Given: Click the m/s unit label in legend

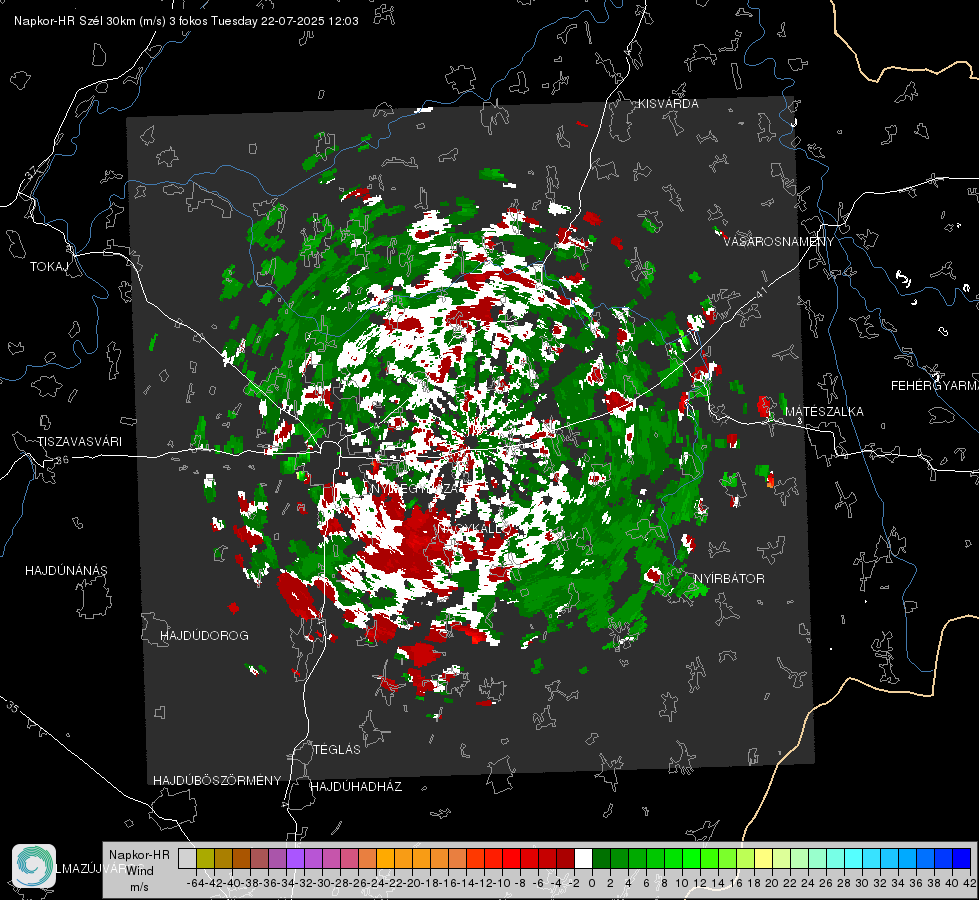Looking at the screenshot, I should [139, 886].
